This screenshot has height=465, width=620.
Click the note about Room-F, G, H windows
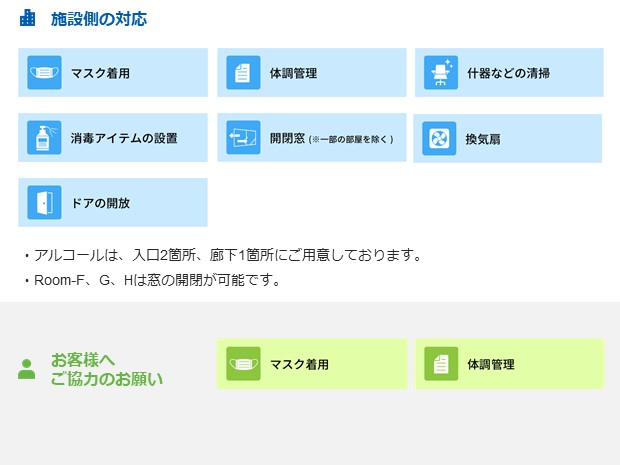(156, 280)
